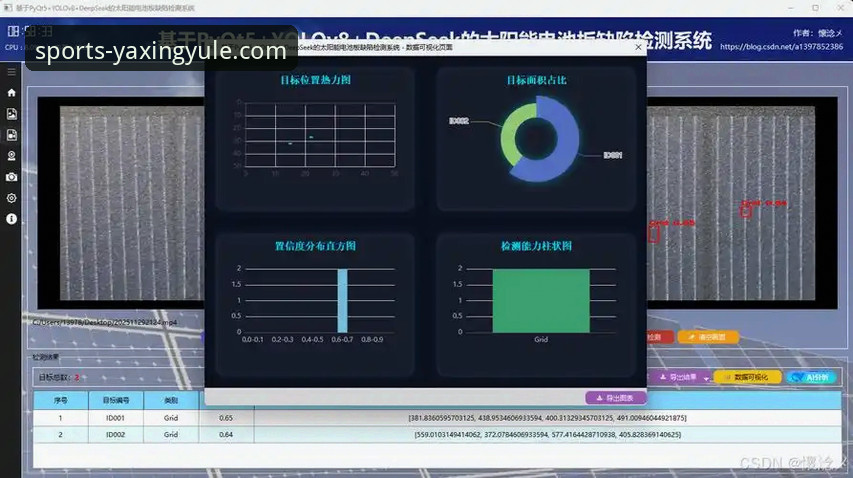Open the video file detection icon
The height and width of the screenshot is (478, 853).
(x=11, y=135)
